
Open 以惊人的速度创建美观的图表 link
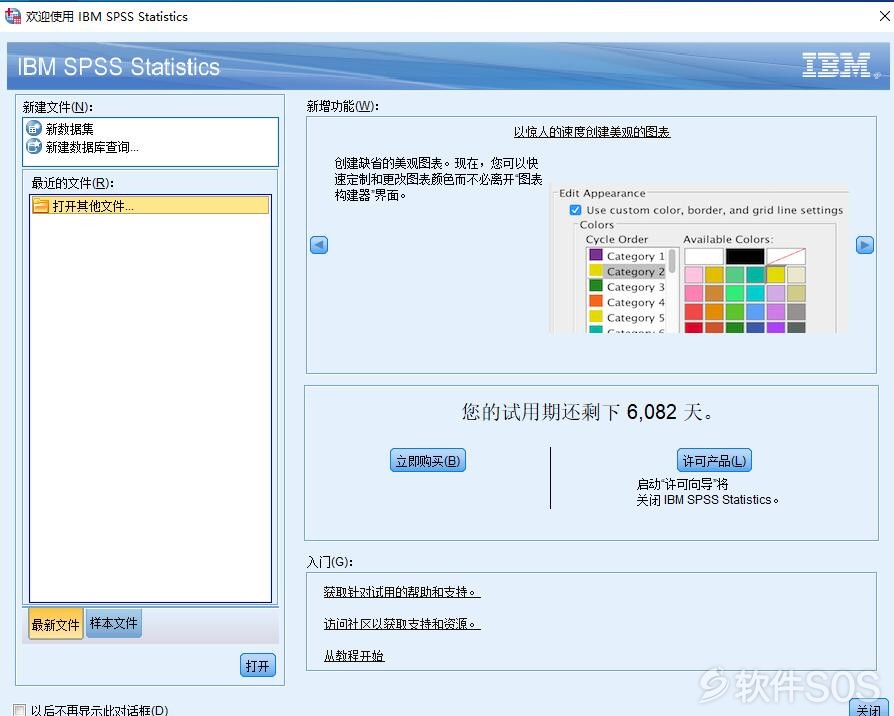[x=592, y=132]
